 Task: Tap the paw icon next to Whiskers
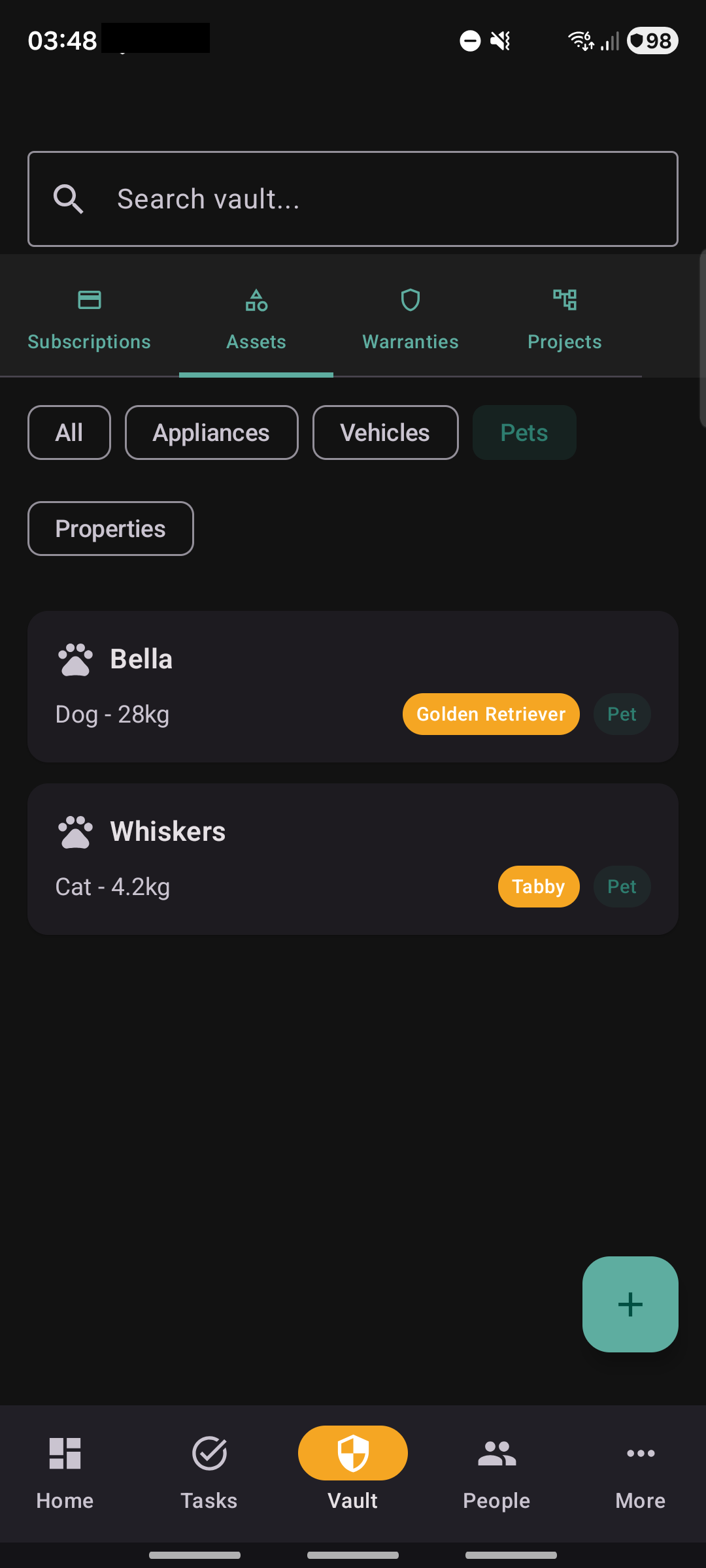tap(76, 832)
